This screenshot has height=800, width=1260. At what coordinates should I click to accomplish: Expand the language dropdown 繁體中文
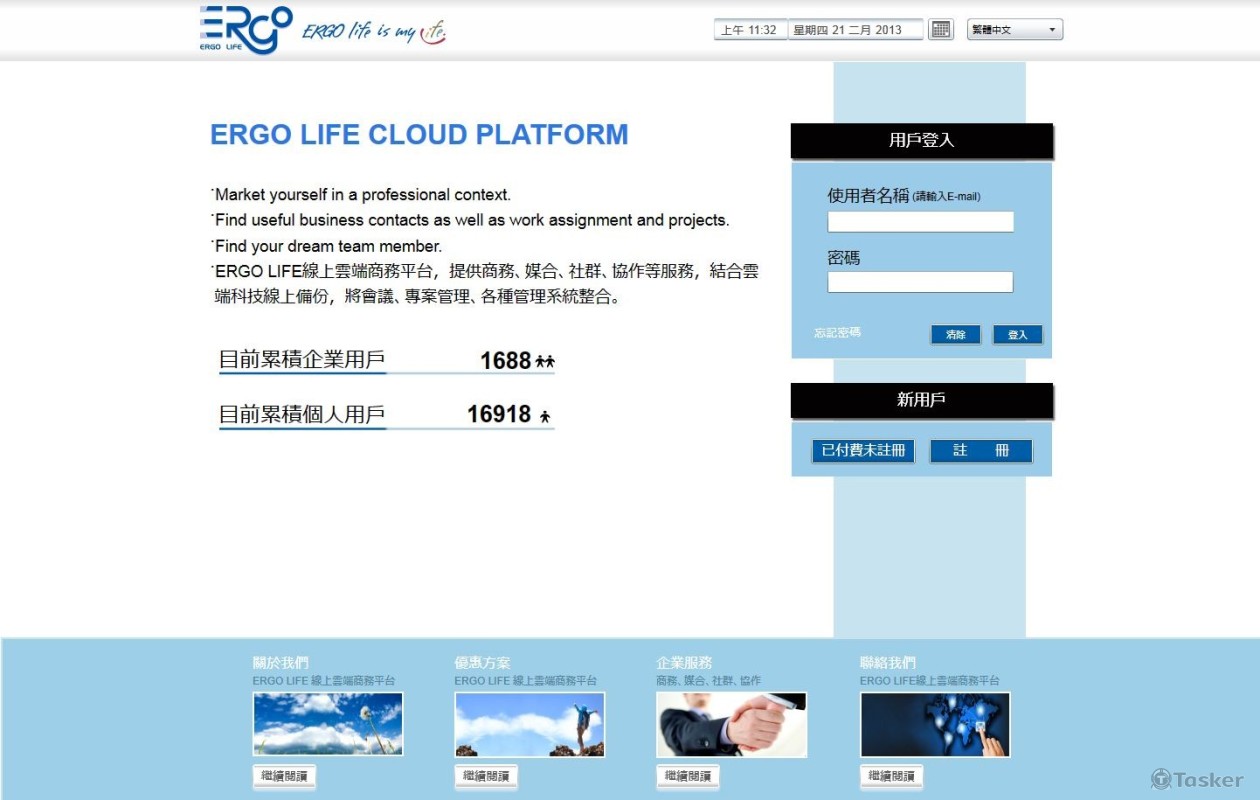tap(1014, 30)
